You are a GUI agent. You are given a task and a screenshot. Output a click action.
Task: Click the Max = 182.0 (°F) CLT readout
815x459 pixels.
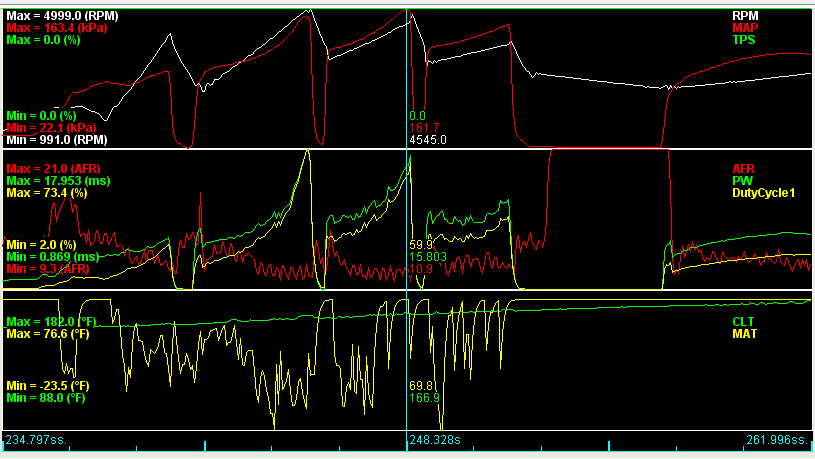51,322
